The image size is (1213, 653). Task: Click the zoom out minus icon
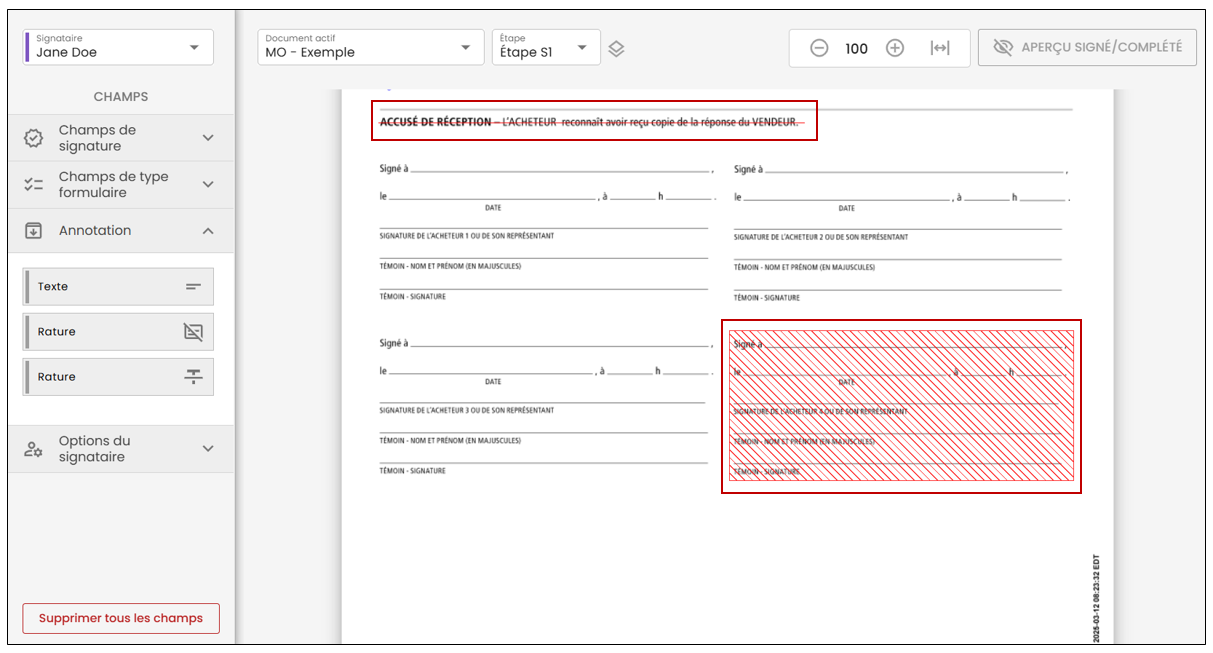[x=819, y=48]
